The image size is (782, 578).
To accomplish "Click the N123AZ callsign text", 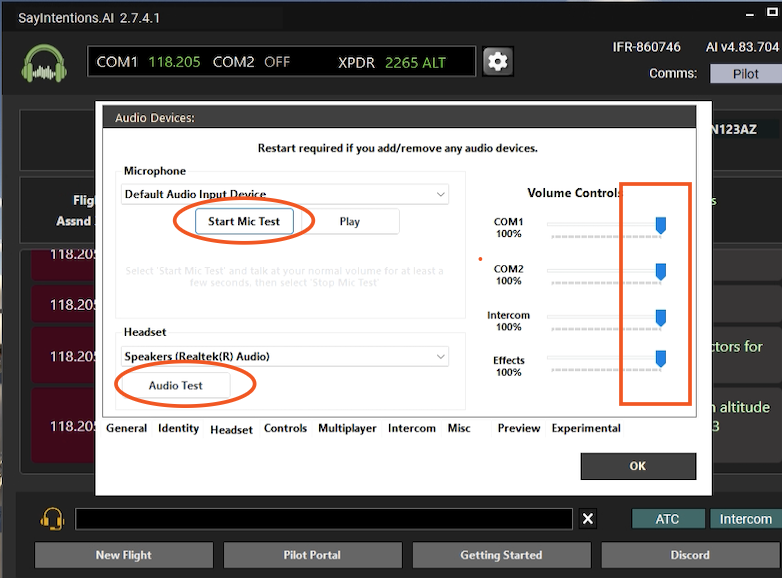I will [x=734, y=130].
